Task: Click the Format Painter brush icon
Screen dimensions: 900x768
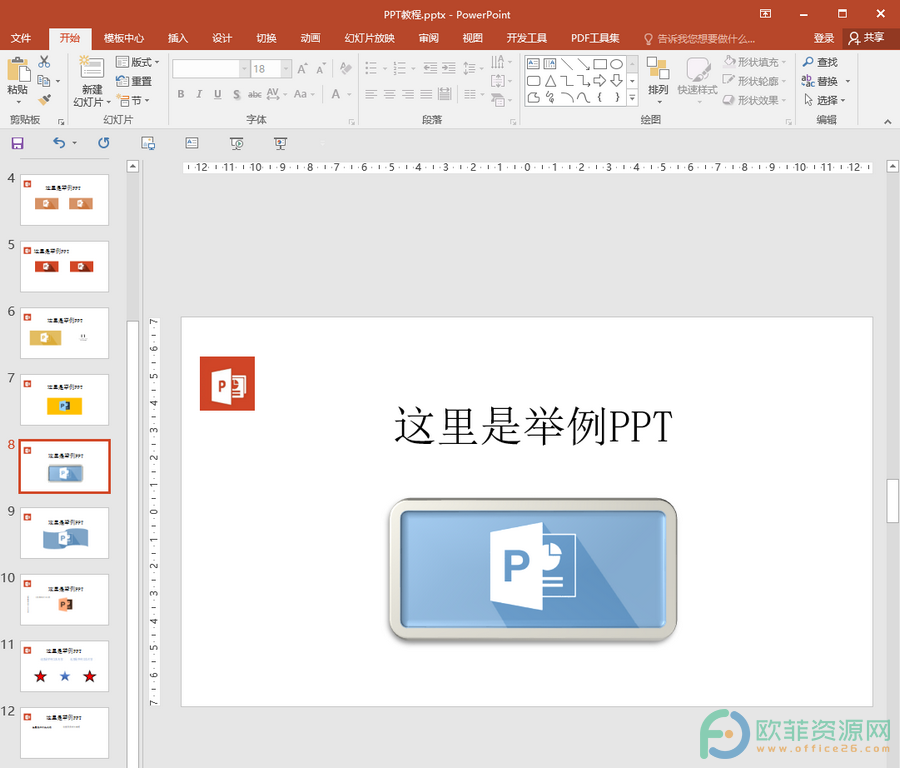Action: pos(44,100)
